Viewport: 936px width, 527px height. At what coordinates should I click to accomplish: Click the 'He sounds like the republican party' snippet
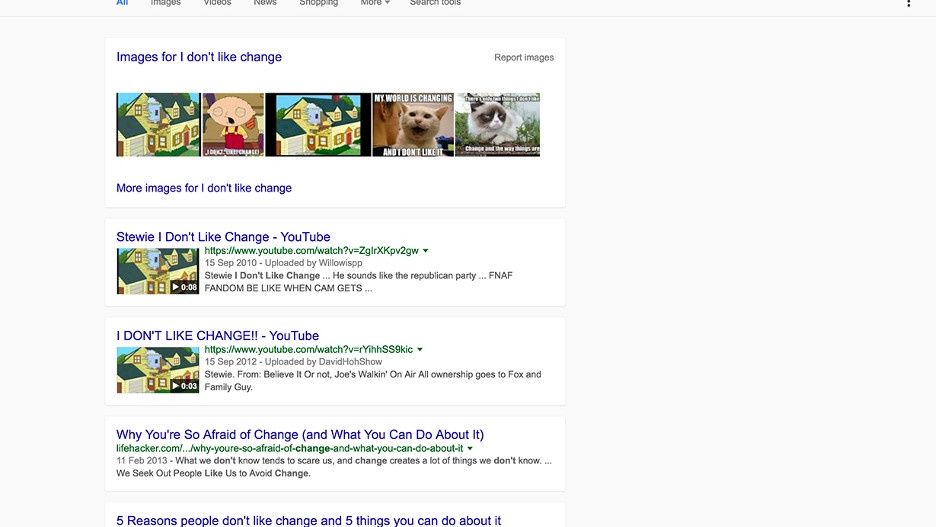pos(404,276)
